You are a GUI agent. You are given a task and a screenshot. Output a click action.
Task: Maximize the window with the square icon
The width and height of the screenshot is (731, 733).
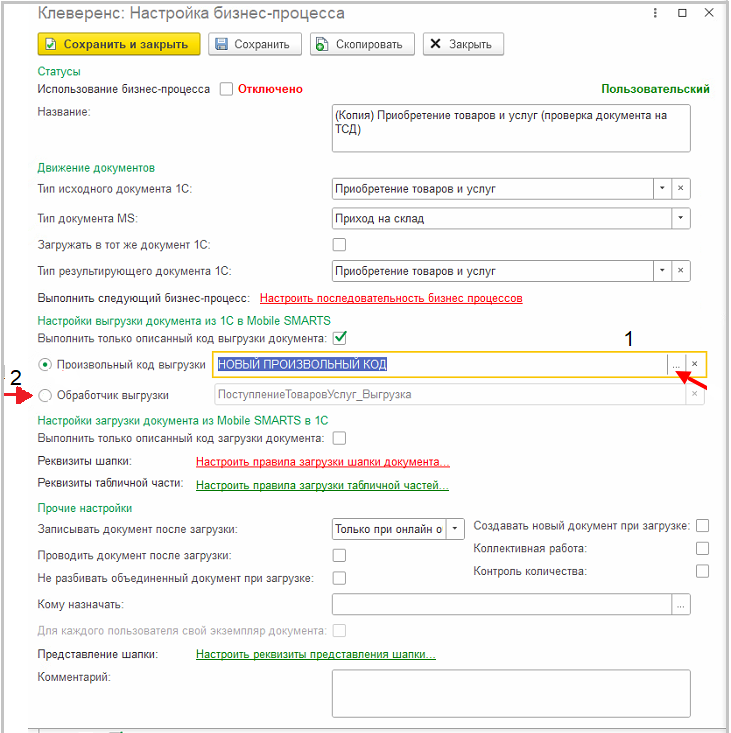coord(682,13)
